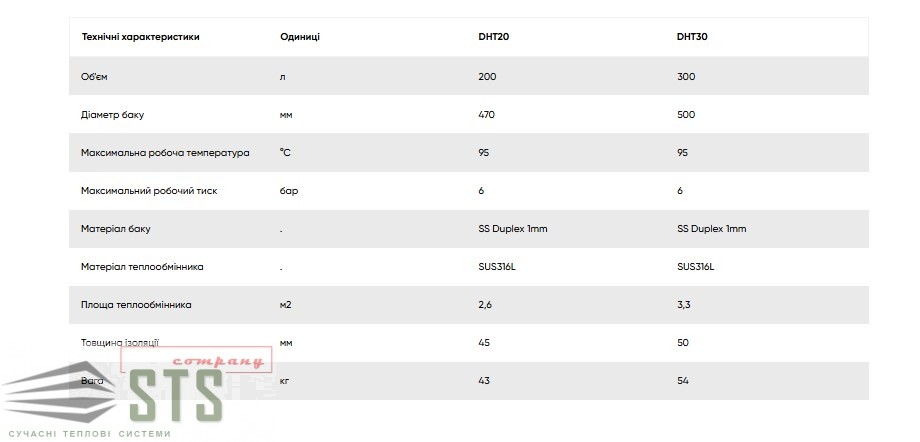
Task: Click SUS316L value under DHT30
Action: pyautogui.click(x=695, y=266)
